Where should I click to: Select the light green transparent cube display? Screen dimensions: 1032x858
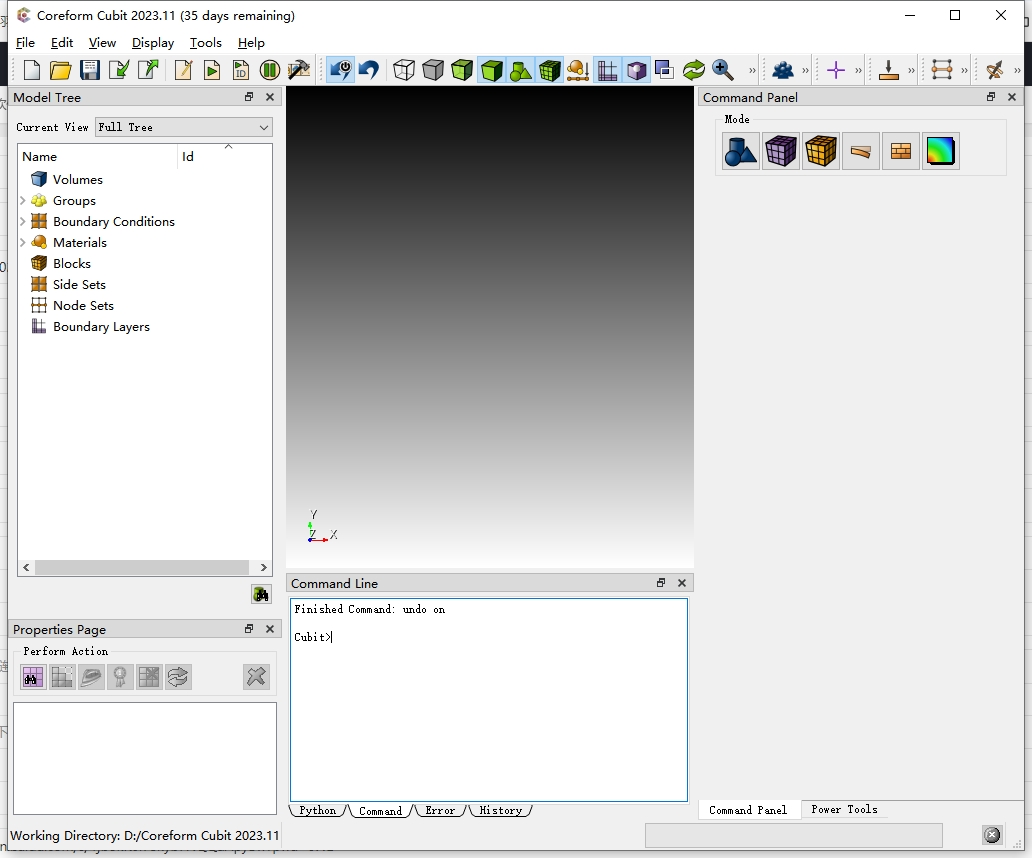[462, 70]
